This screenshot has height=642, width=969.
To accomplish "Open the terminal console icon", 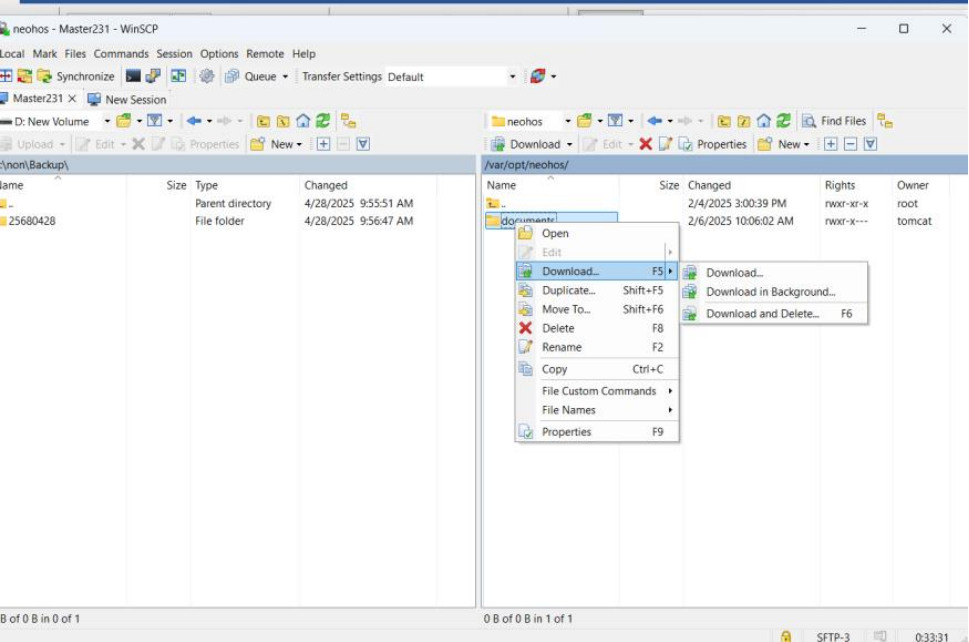I will click(133, 77).
